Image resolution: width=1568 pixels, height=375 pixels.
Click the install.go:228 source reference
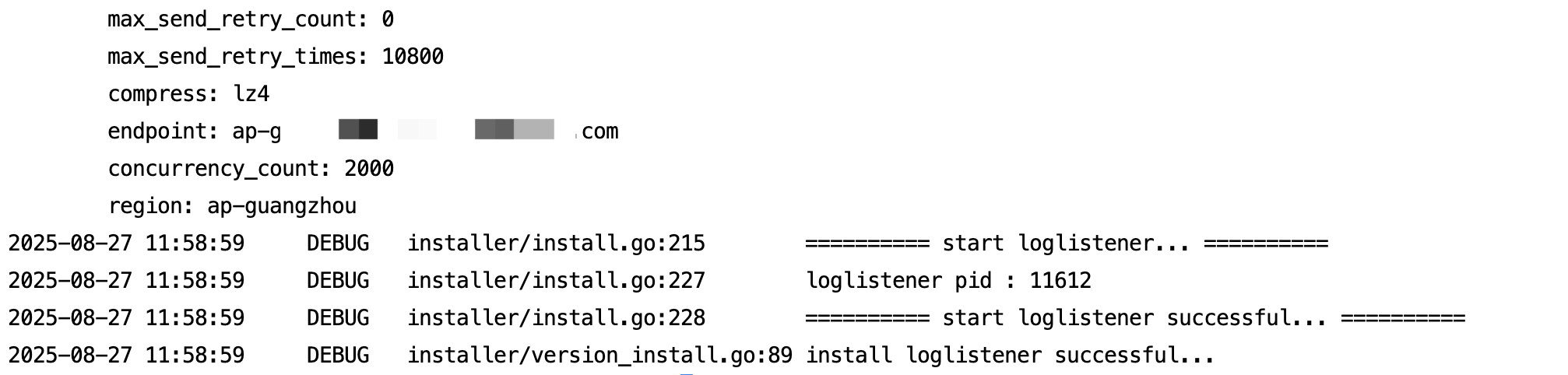[x=556, y=318]
